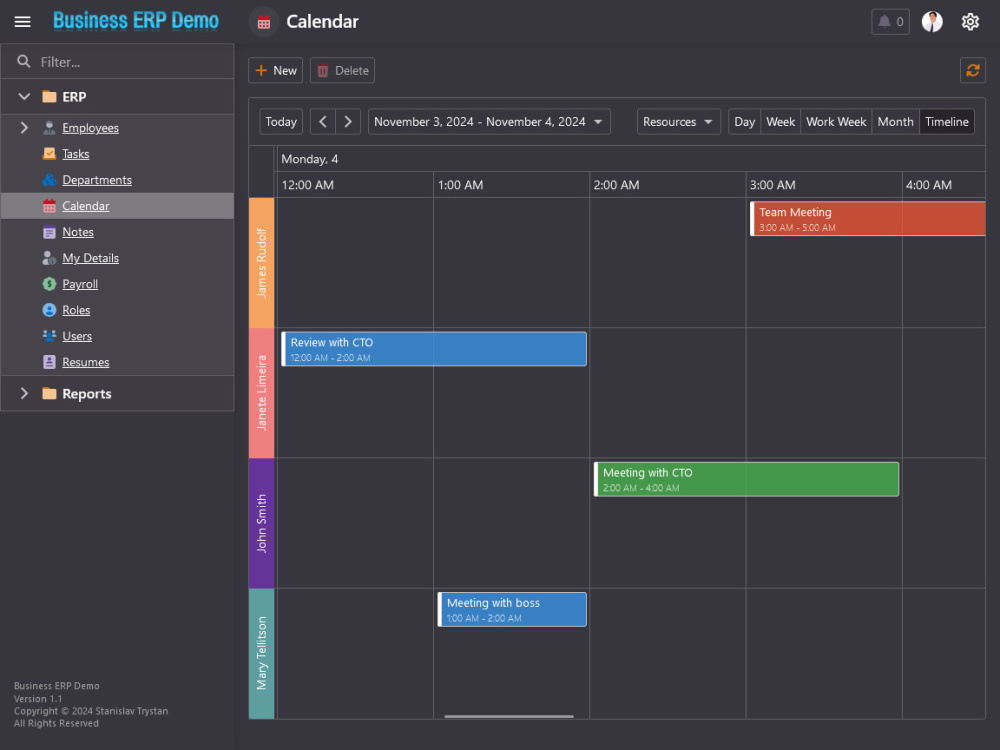Screen dimensions: 1000x750
Task: Click the Mary Tellitson teal resource header
Action: pos(261,653)
